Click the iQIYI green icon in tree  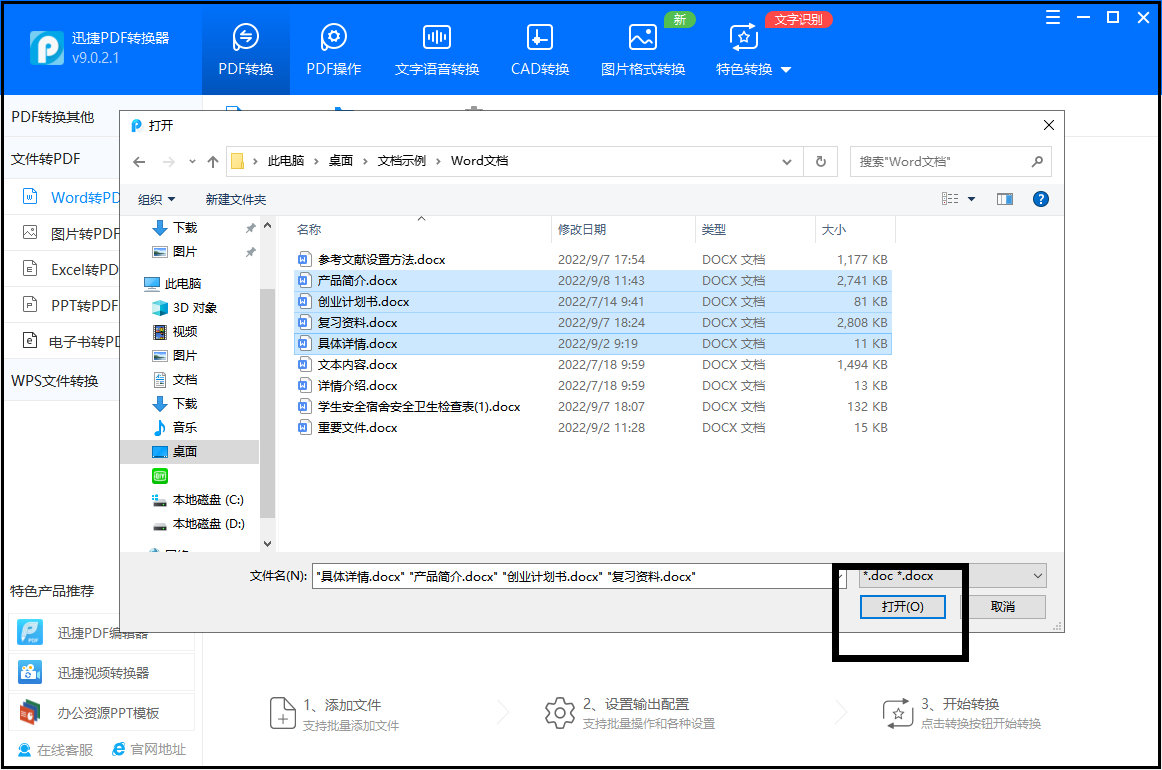pos(160,476)
